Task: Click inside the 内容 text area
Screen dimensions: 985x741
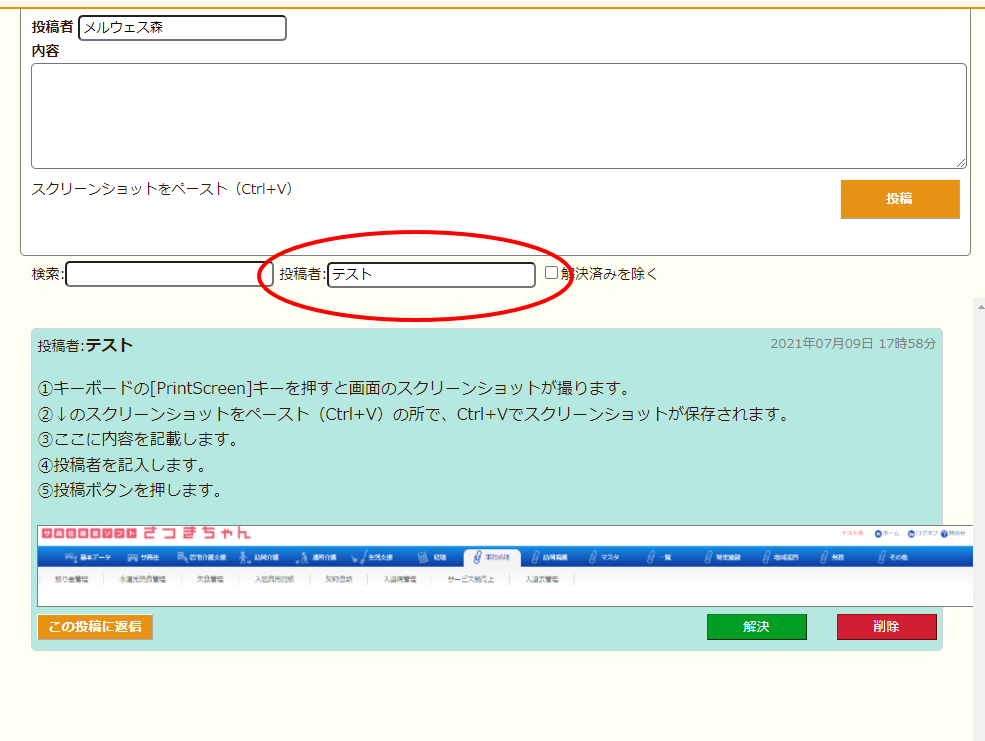Action: [x=498, y=116]
